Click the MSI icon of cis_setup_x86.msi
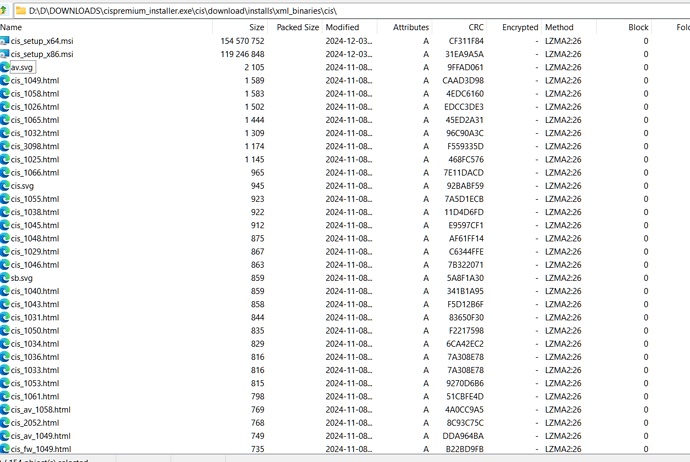This screenshot has width=690, height=462. pos(5,54)
